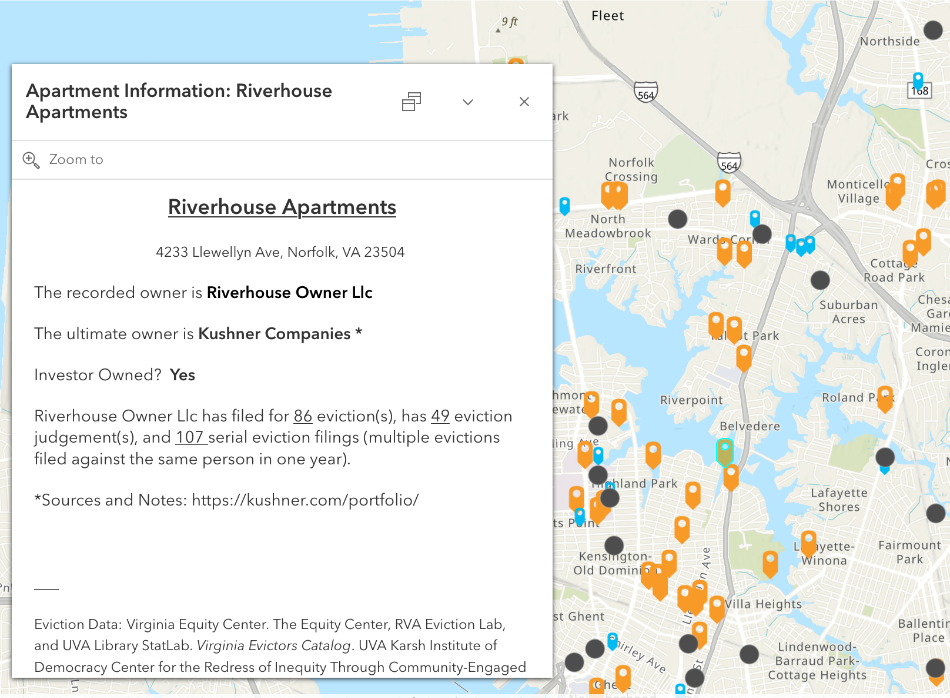Click the Investor Owned Yes value
The height and width of the screenshot is (698, 950).
[182, 375]
